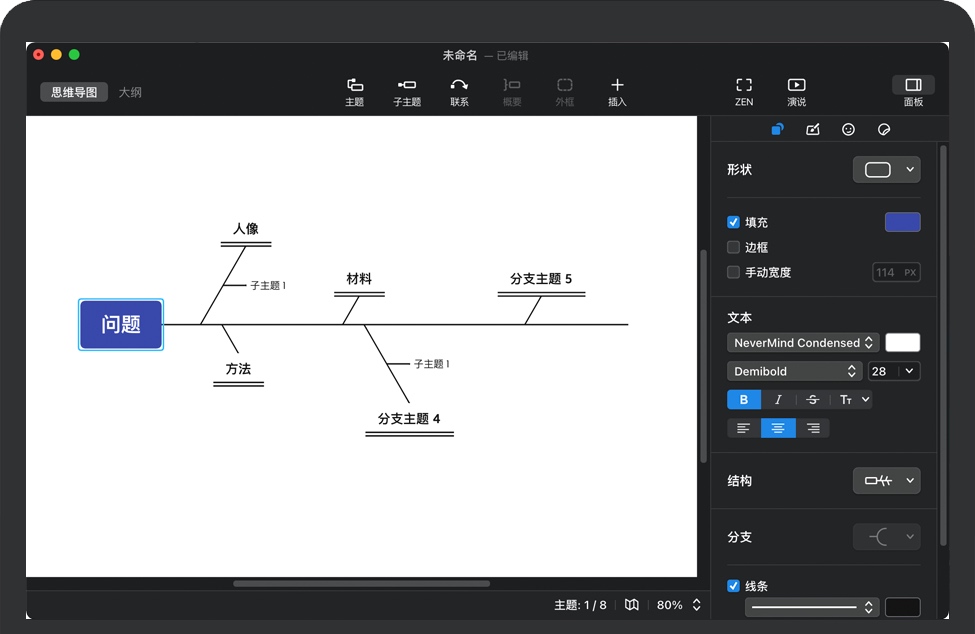The width and height of the screenshot is (975, 634).
Task: Select the 分支主题 4 topic on canvas
Action: (x=409, y=419)
